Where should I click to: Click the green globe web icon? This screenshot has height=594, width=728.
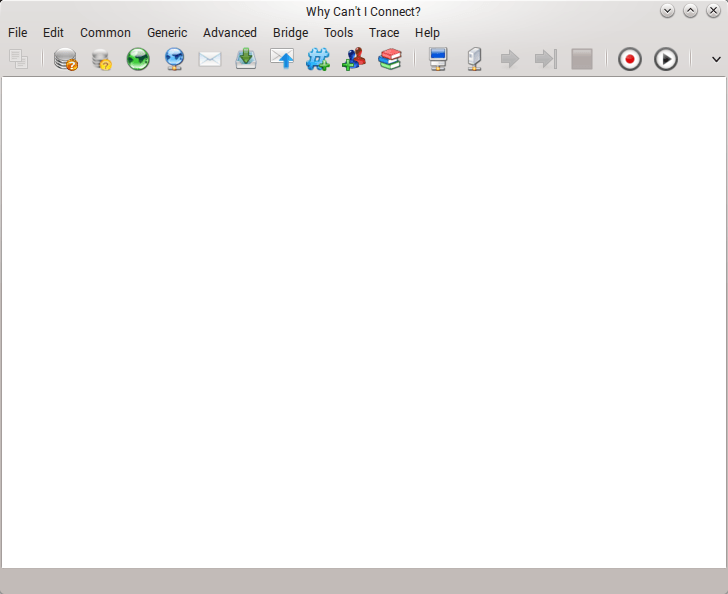(138, 59)
